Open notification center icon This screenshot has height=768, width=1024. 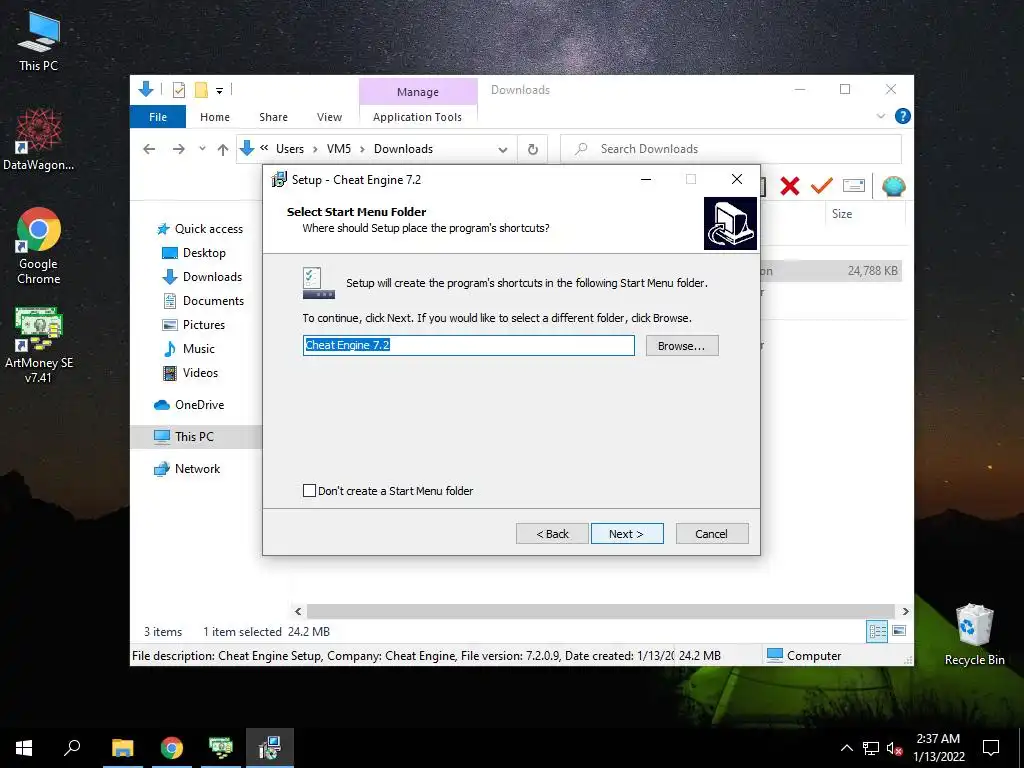[x=991, y=748]
